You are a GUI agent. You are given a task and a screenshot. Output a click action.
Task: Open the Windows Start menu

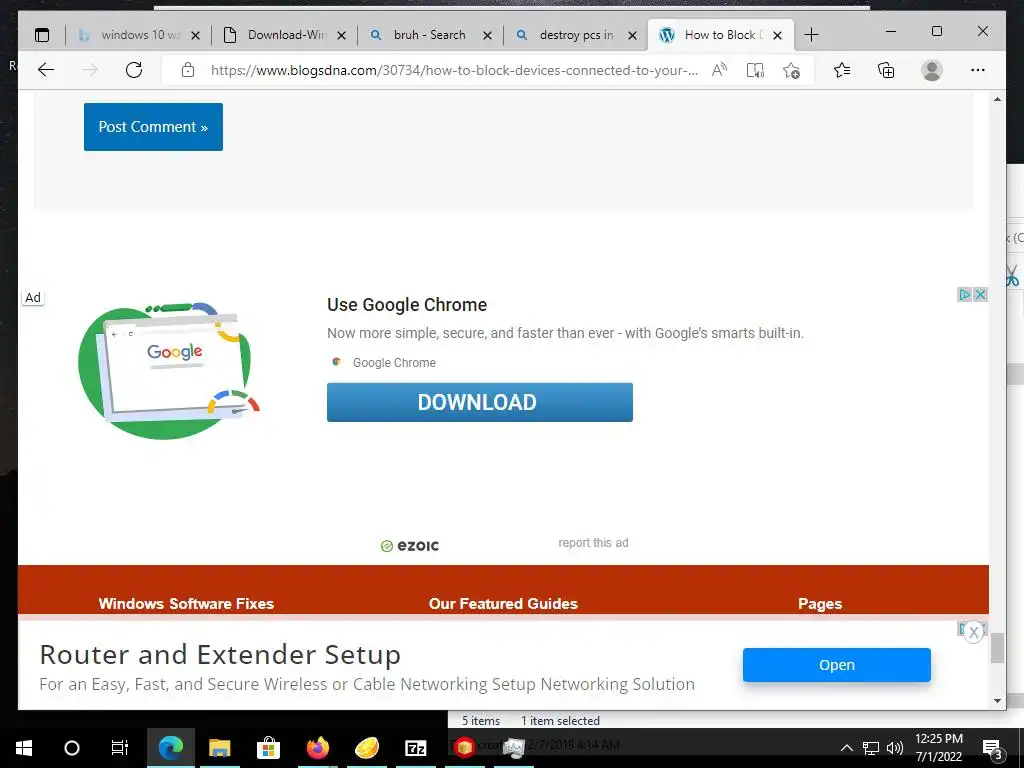pyautogui.click(x=24, y=748)
